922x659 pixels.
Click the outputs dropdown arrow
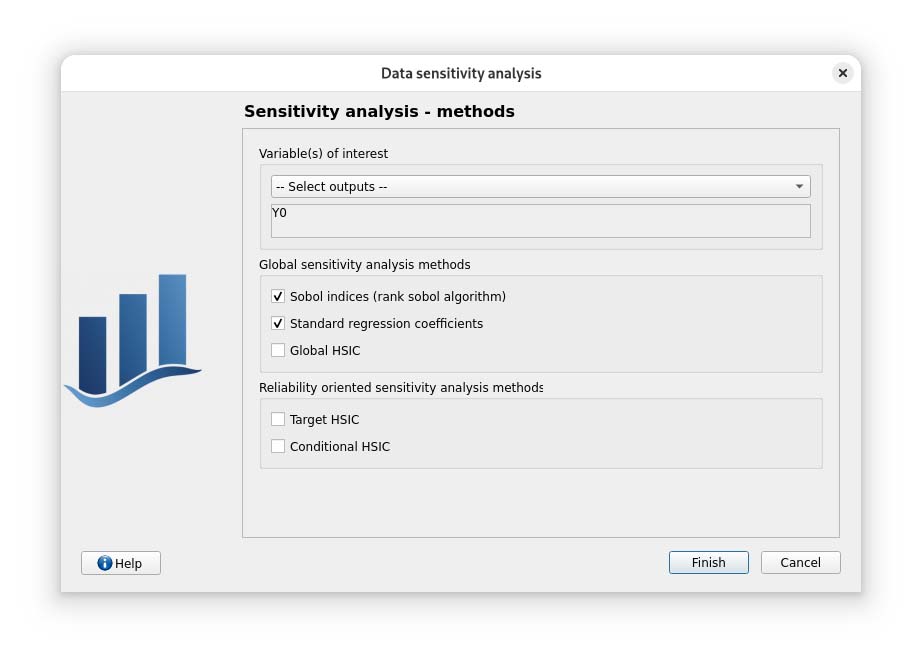pyautogui.click(x=799, y=187)
